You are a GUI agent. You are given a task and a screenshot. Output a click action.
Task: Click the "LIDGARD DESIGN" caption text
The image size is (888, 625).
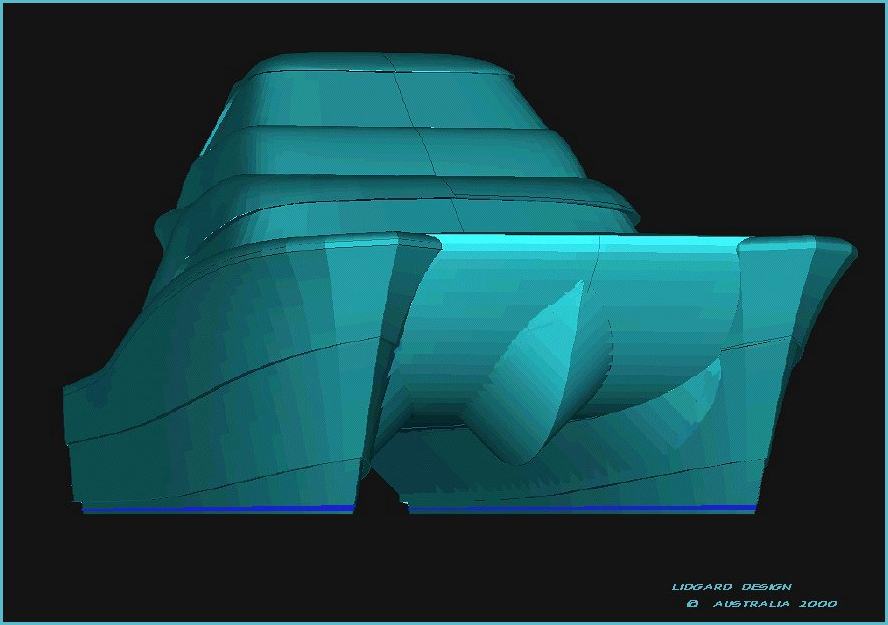coord(732,587)
